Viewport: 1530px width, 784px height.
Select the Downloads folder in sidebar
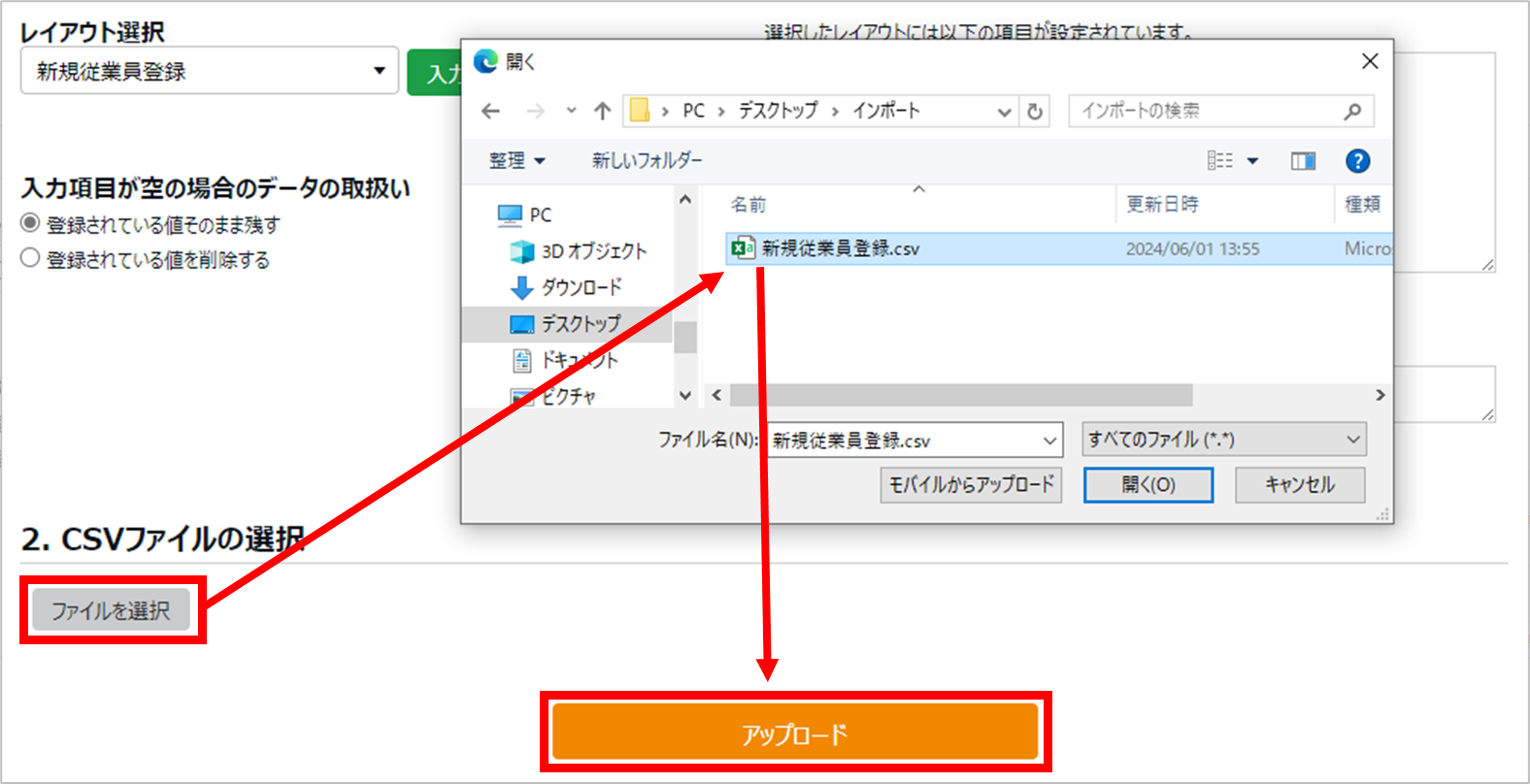(581, 287)
